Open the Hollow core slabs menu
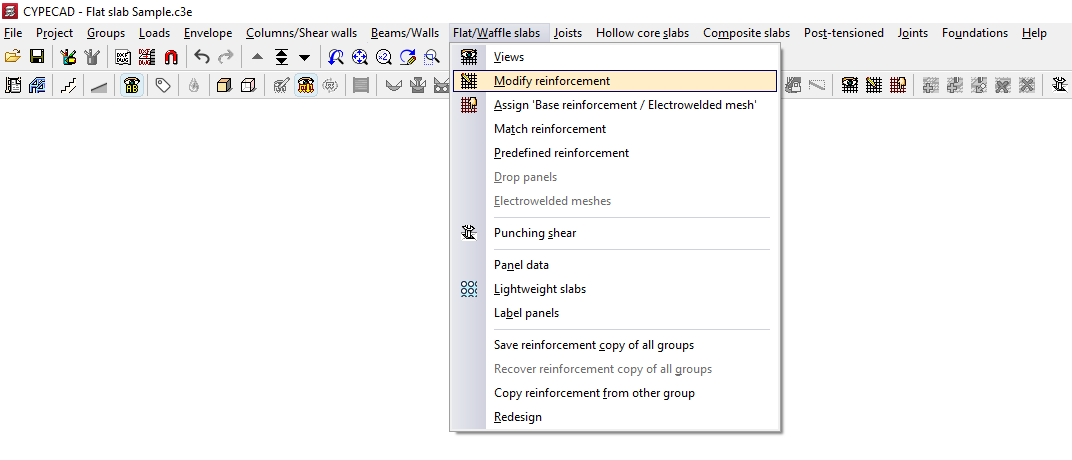 point(643,33)
